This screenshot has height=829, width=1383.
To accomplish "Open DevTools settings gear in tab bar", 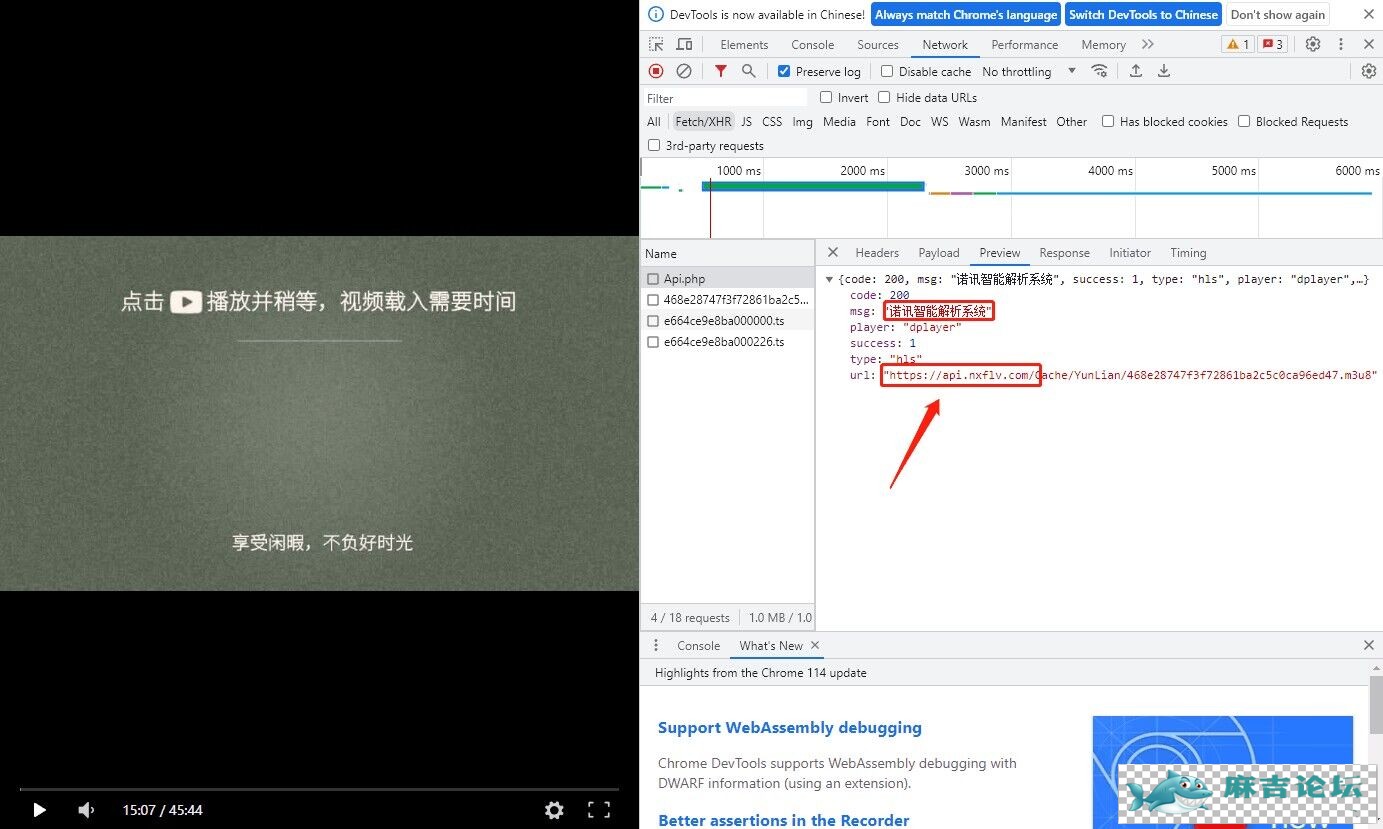I will (x=1313, y=44).
